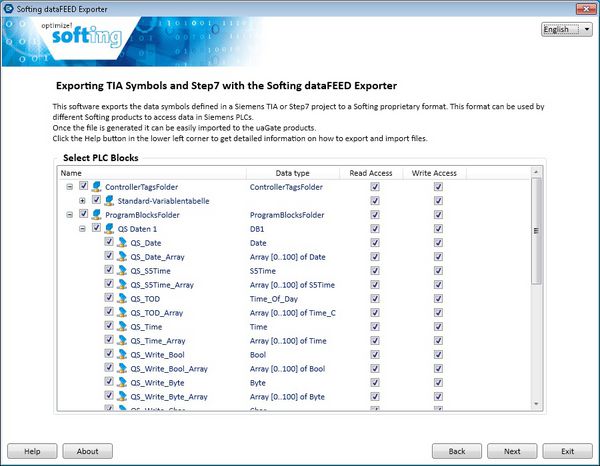The width and height of the screenshot is (600, 466).
Task: Collapse the ControllerTagsFolder tree node
Action: [x=70, y=187]
